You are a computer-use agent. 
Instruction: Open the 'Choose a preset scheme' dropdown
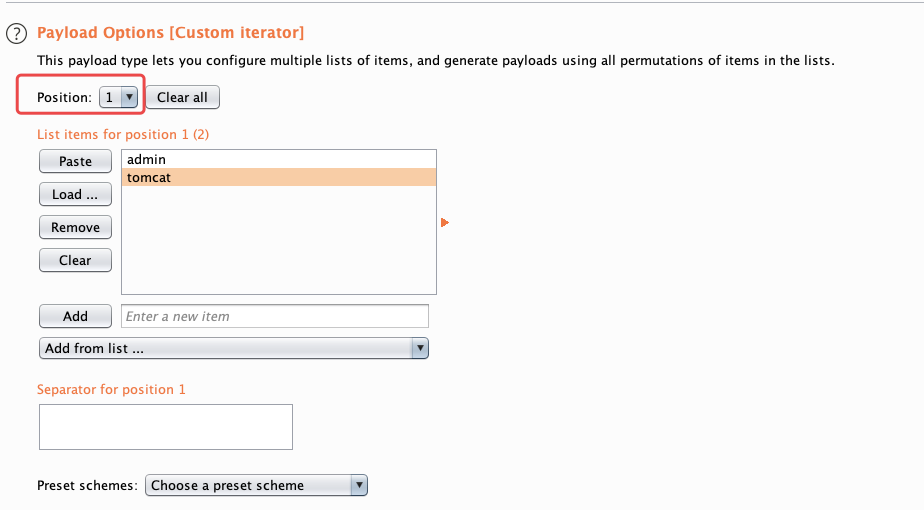[258, 485]
